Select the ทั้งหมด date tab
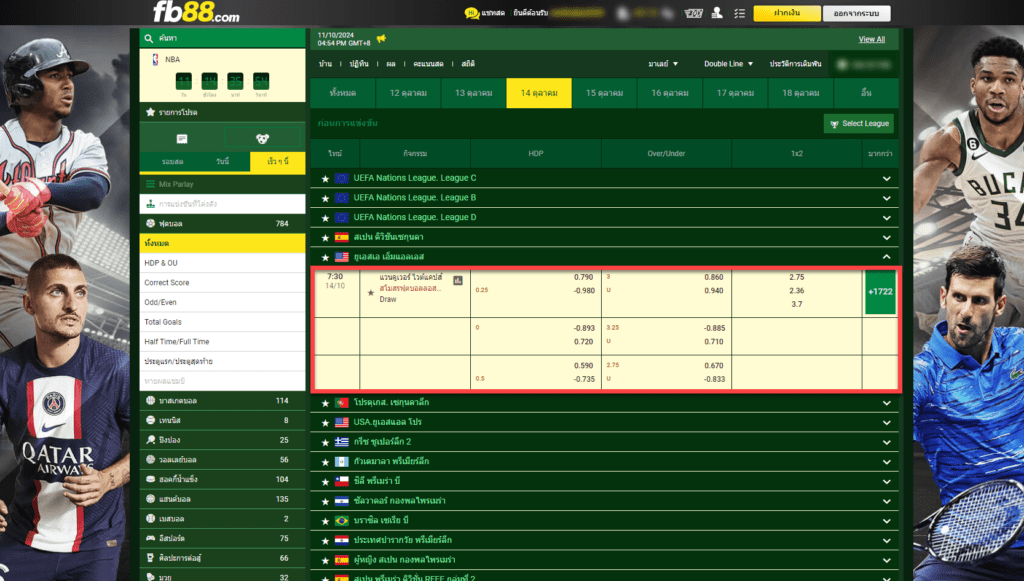The width and height of the screenshot is (1024, 581). tap(343, 93)
